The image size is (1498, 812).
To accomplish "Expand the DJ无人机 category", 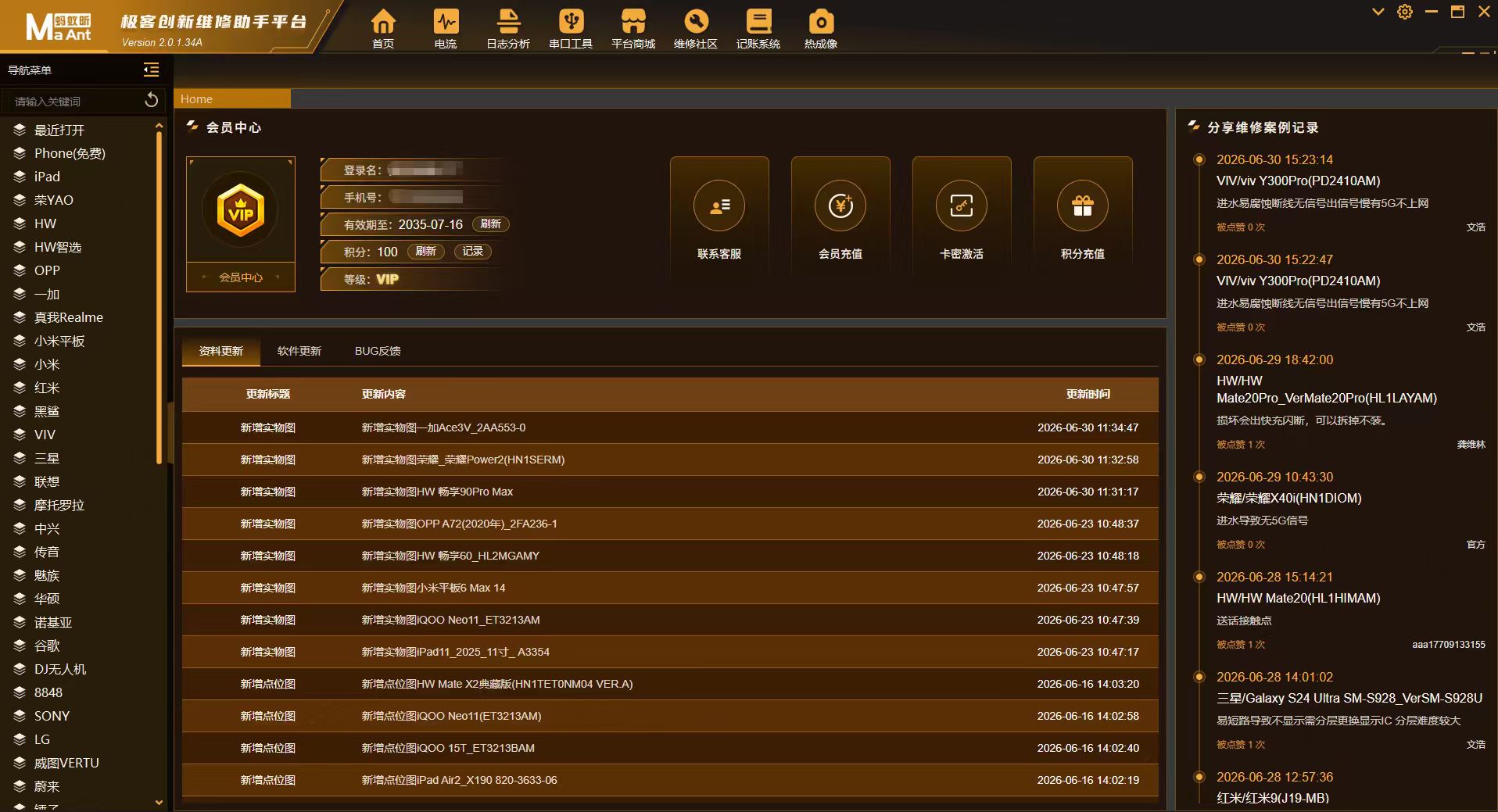I will (60, 669).
